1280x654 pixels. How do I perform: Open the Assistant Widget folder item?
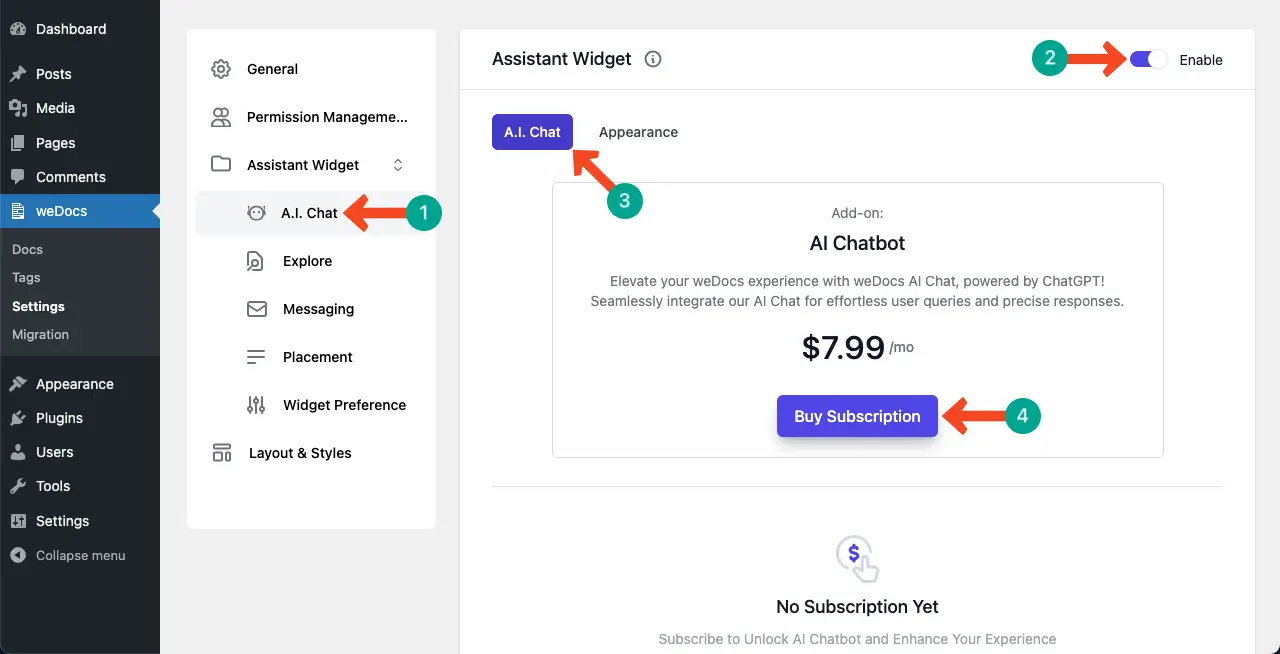[x=303, y=165]
